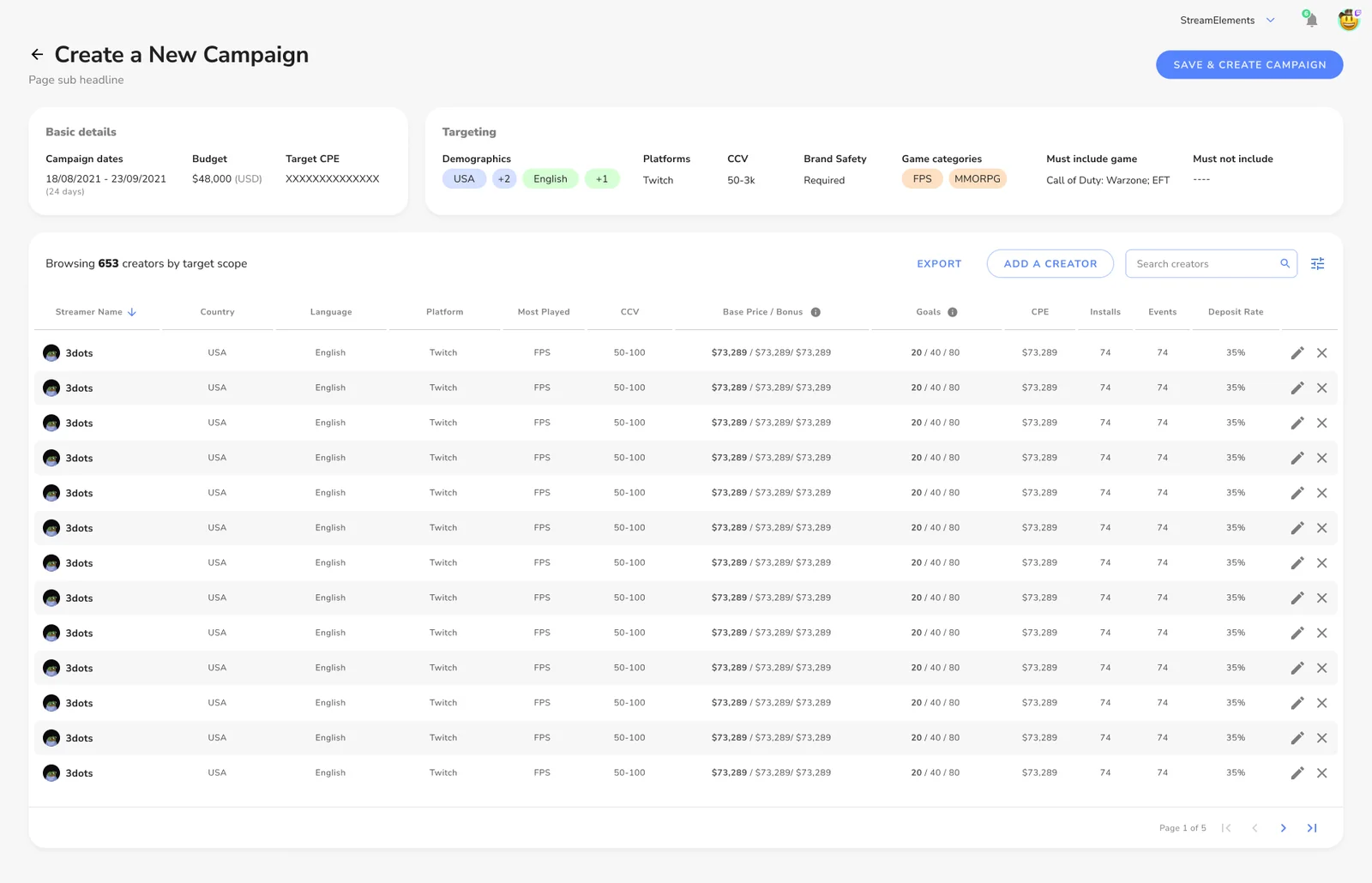
Task: Jump to the last page of creators
Action: coord(1312,828)
